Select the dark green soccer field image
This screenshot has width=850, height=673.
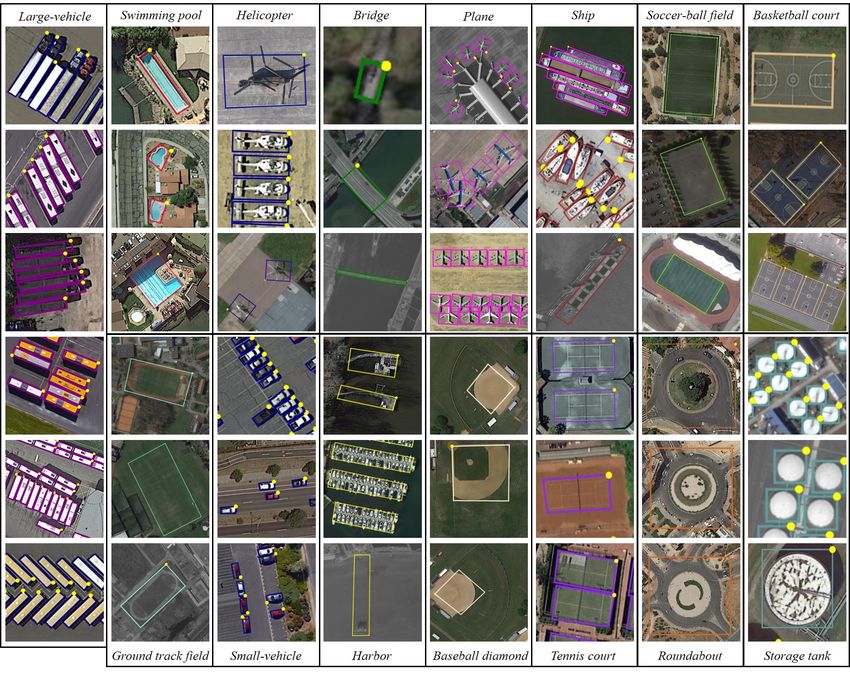[691, 75]
